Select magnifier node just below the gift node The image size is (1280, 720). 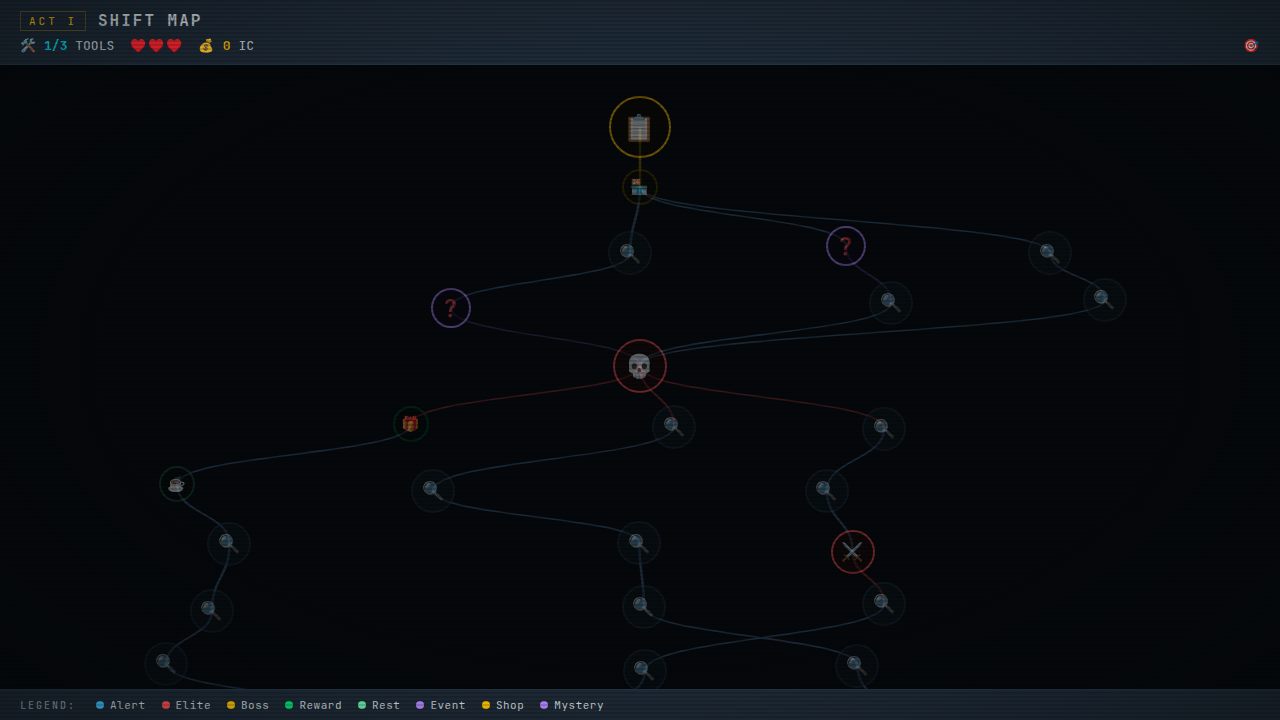pos(433,491)
